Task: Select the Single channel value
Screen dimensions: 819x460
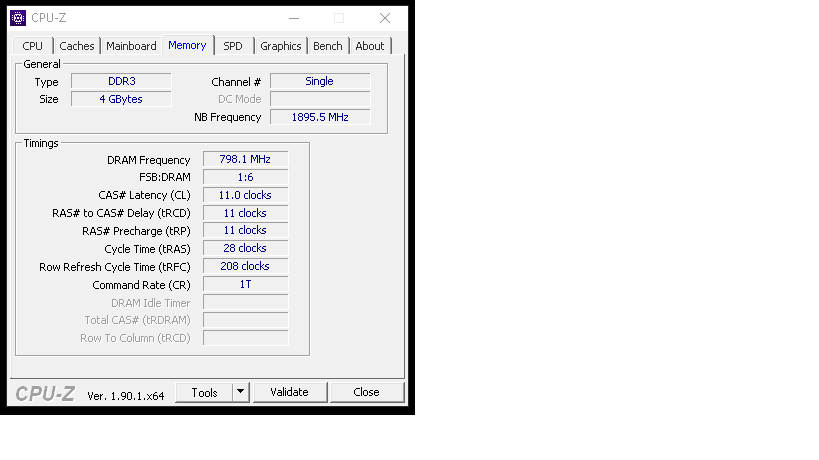Action: click(320, 81)
